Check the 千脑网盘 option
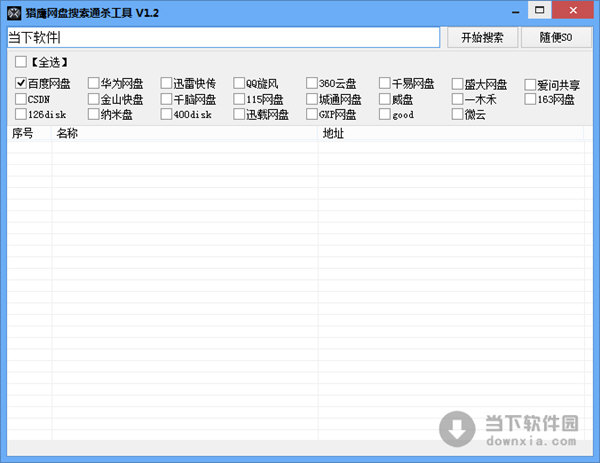The image size is (600, 463). 166,99
